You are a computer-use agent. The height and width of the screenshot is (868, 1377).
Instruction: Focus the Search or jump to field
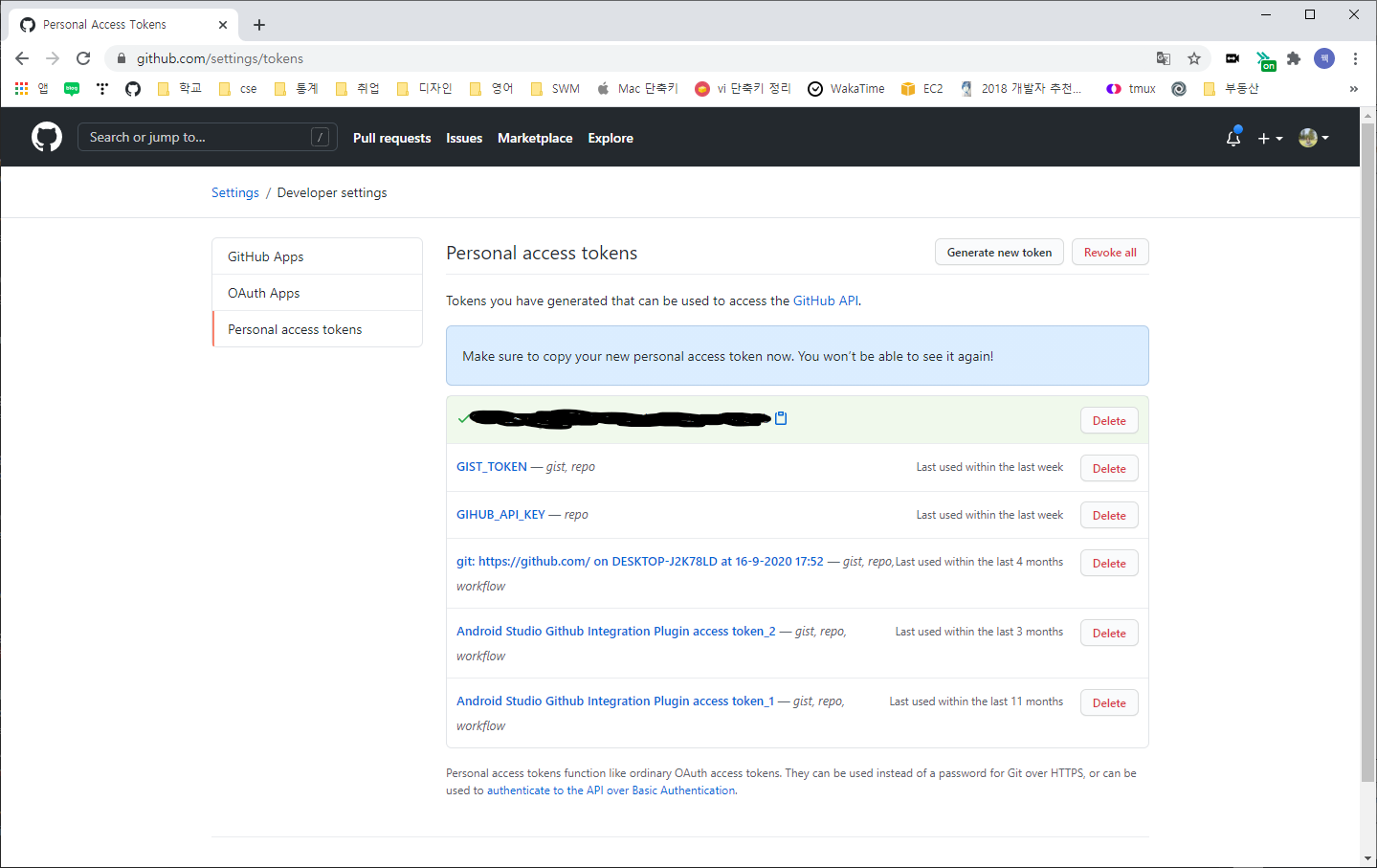tap(208, 137)
